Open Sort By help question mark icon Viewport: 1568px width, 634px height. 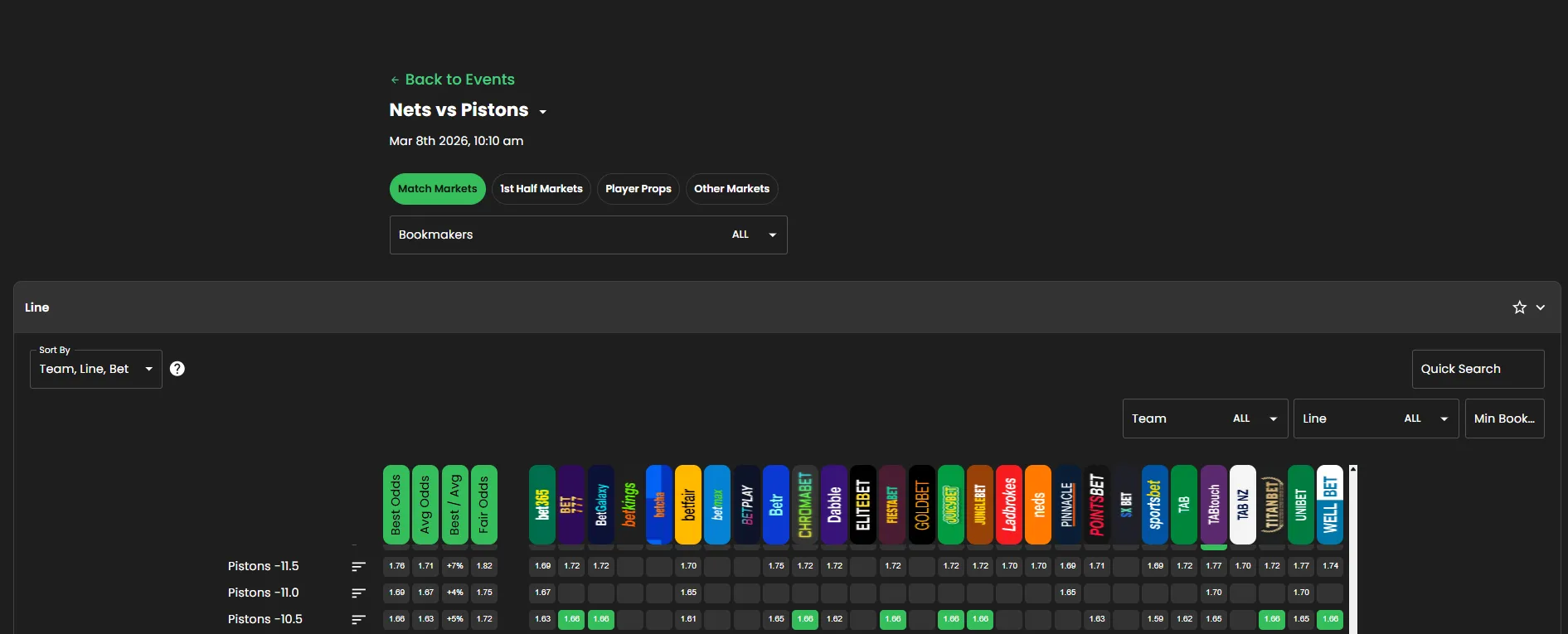[177, 369]
